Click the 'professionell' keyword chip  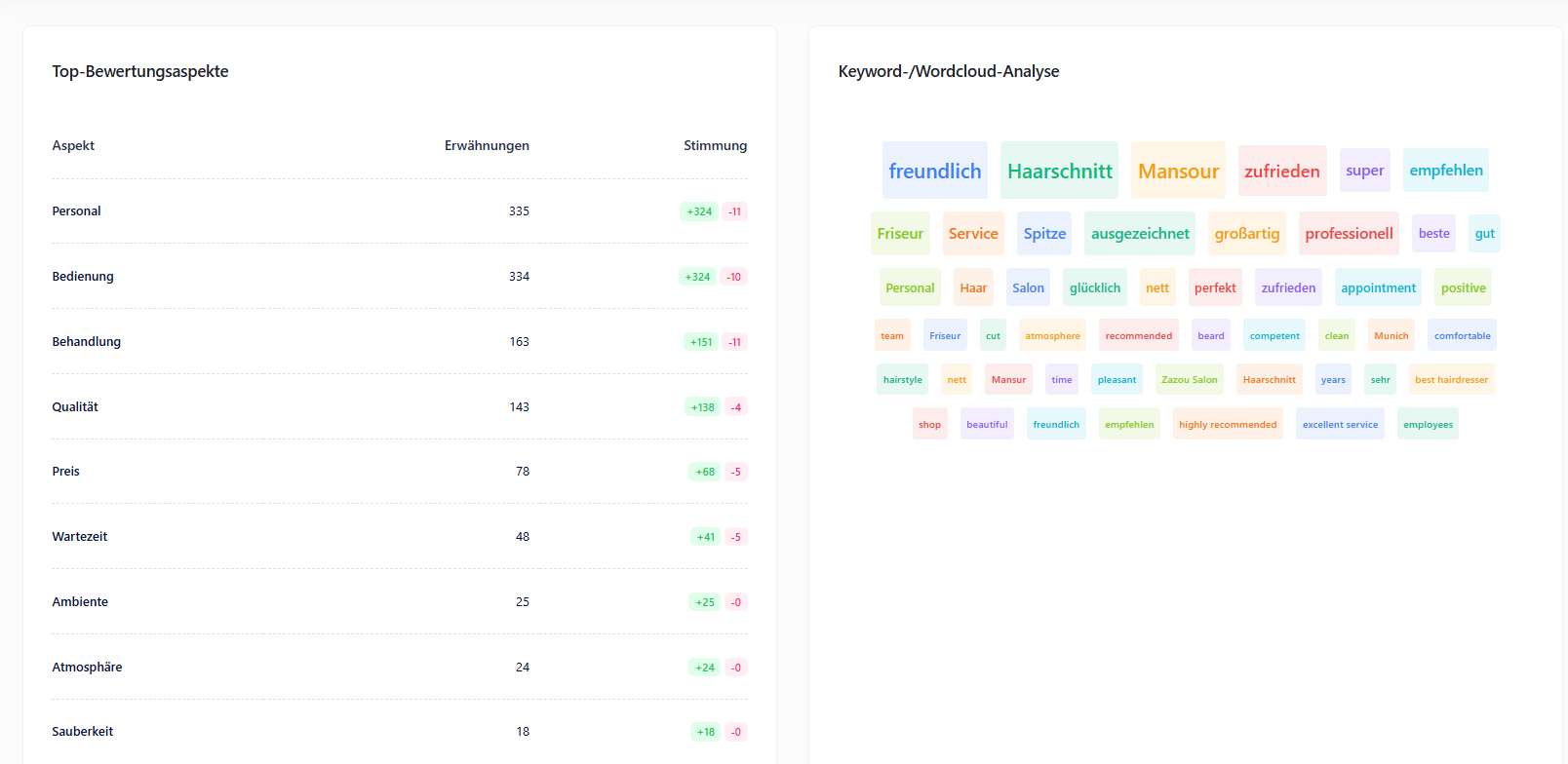[1349, 234]
